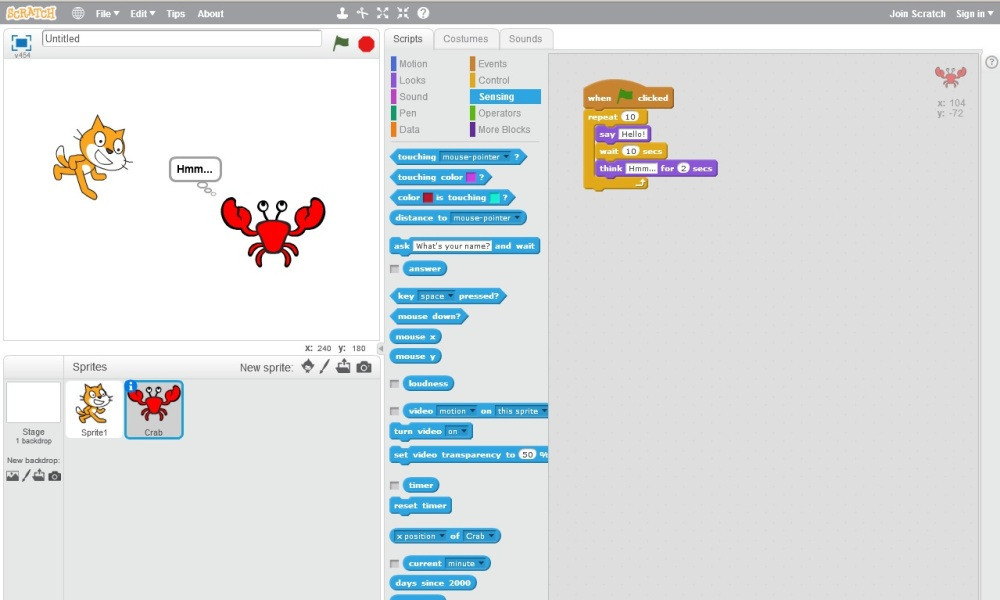Toggle the answer reporter checkbox
The height and width of the screenshot is (600, 1000).
coord(395,269)
